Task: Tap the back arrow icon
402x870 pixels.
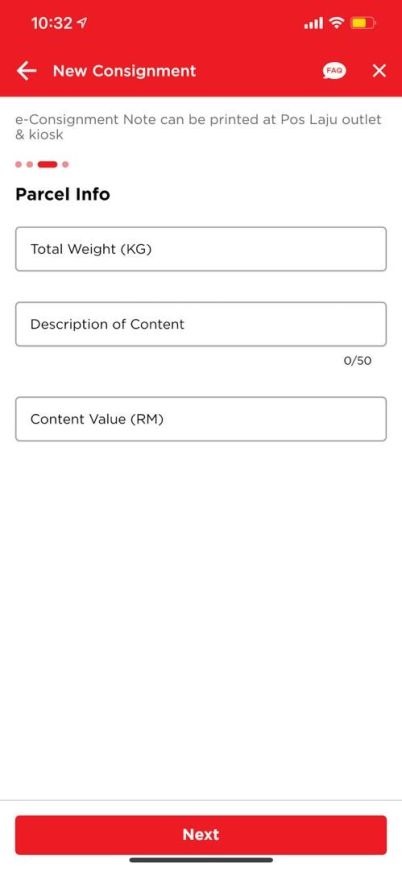Action: pyautogui.click(x=26, y=70)
